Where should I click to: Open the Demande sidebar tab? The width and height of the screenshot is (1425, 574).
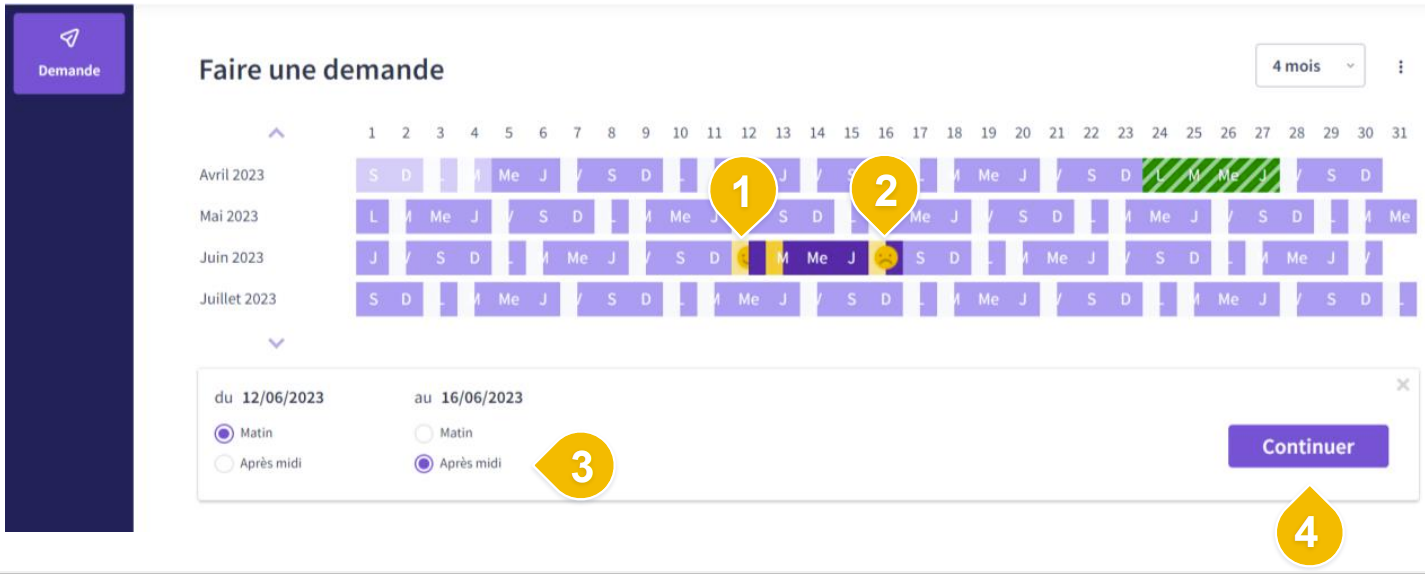point(69,54)
